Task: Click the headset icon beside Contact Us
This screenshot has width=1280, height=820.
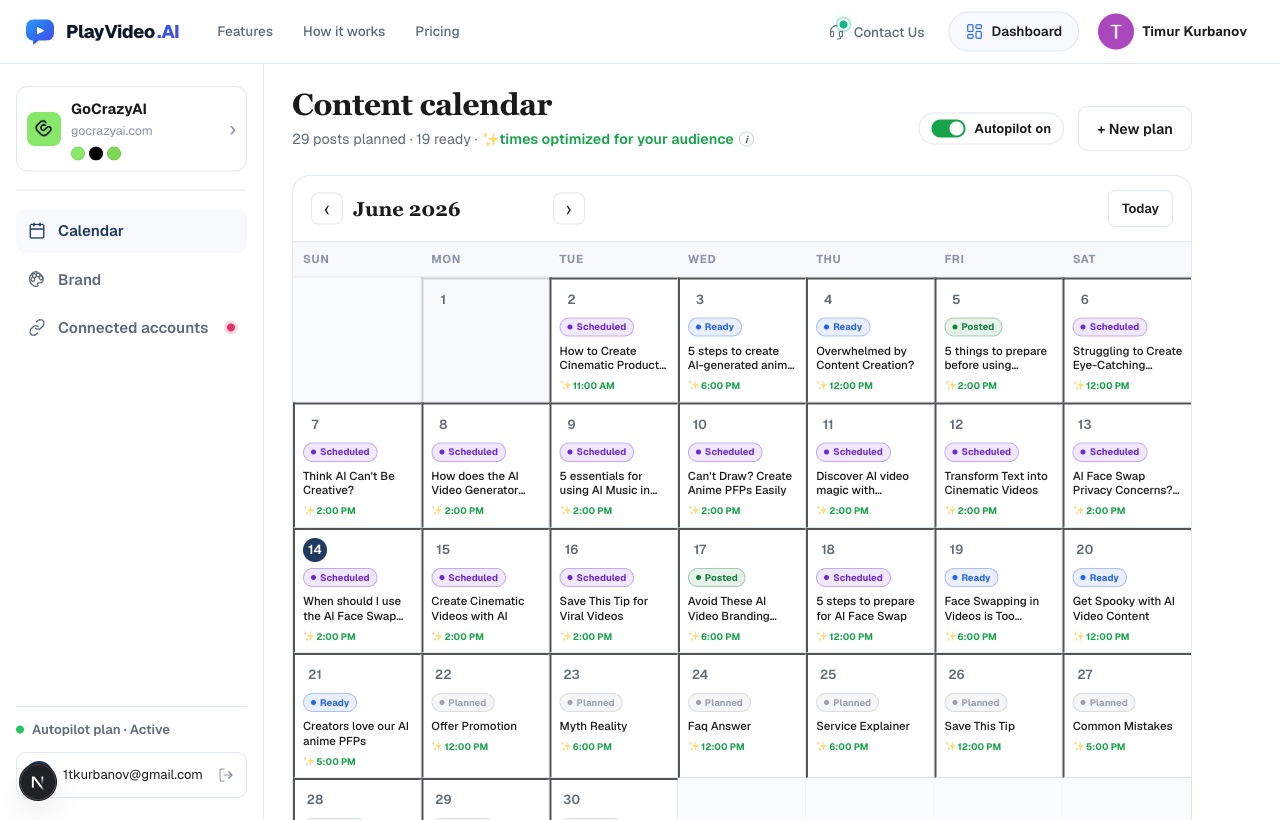Action: point(838,30)
